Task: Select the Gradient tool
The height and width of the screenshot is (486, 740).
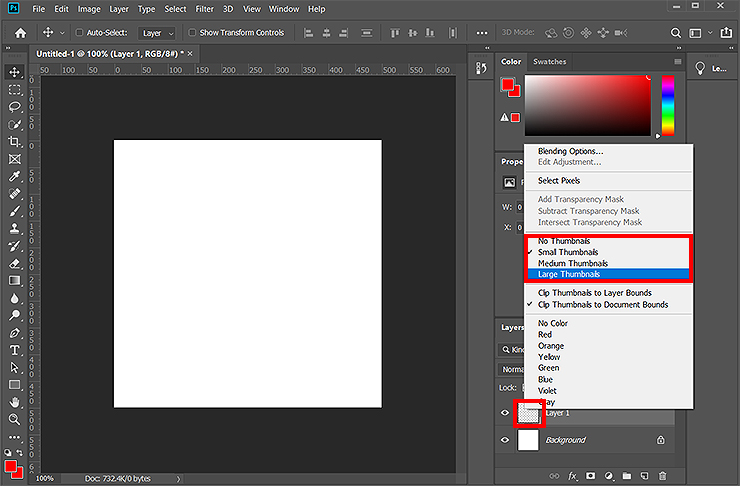Action: (x=15, y=281)
